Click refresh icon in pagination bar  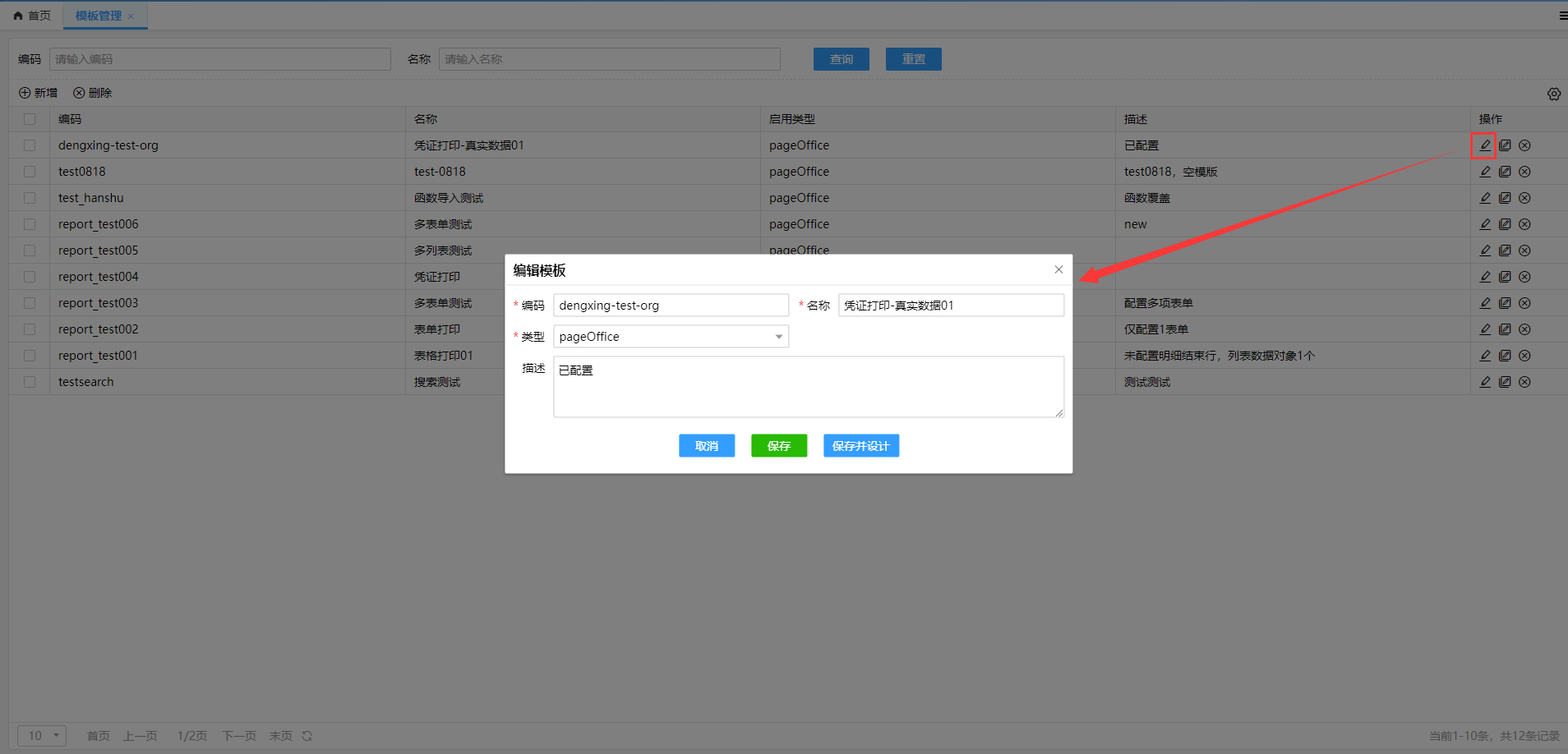point(307,736)
